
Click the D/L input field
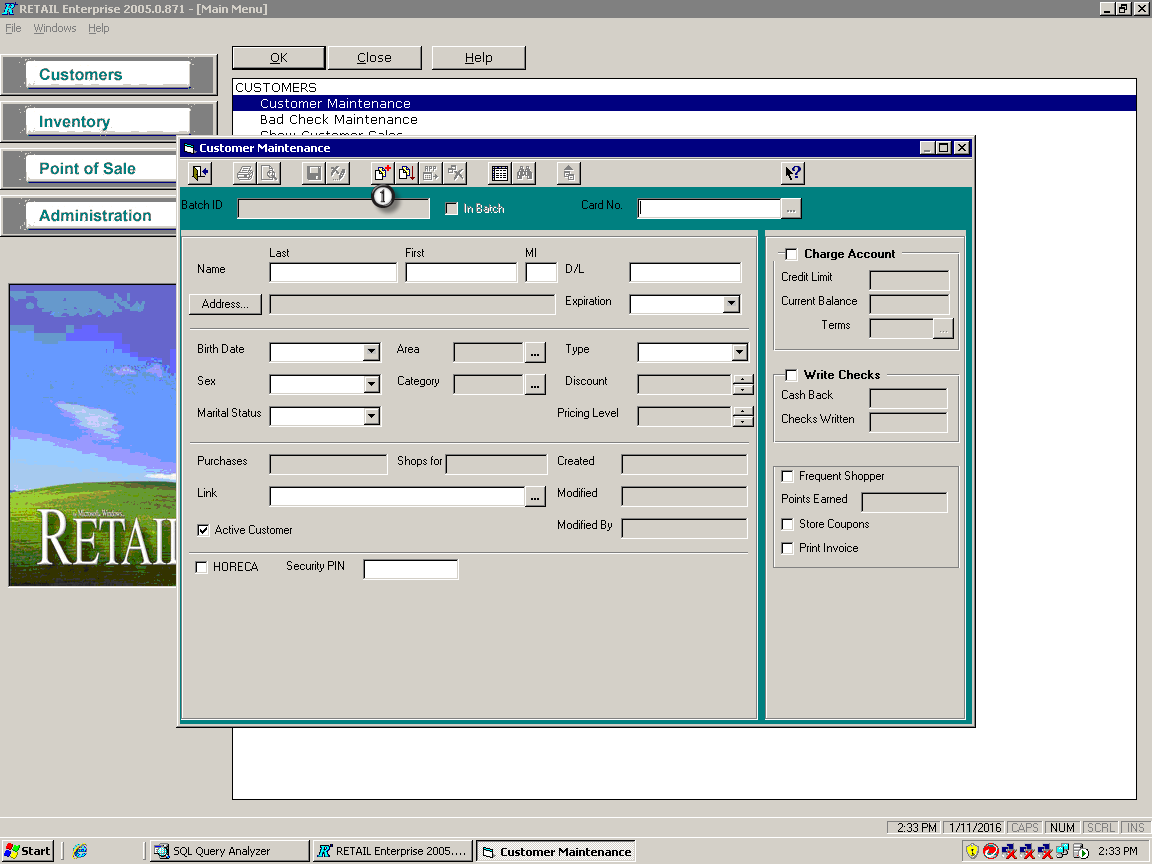(685, 273)
